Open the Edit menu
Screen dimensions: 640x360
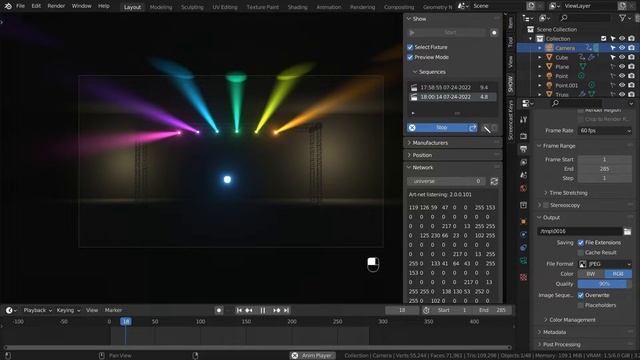pyautogui.click(x=36, y=6)
